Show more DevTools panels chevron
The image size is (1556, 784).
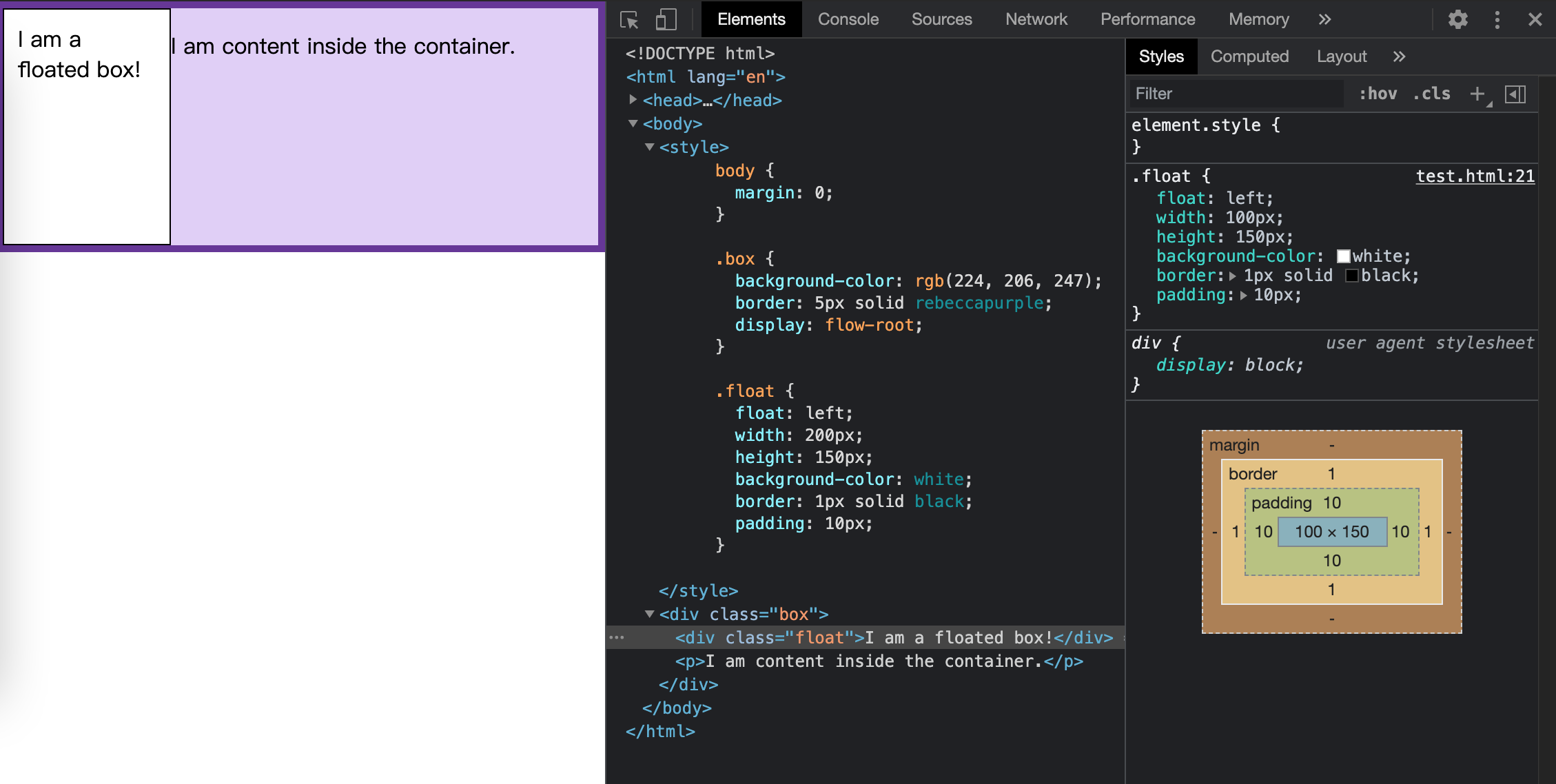coord(1324,19)
